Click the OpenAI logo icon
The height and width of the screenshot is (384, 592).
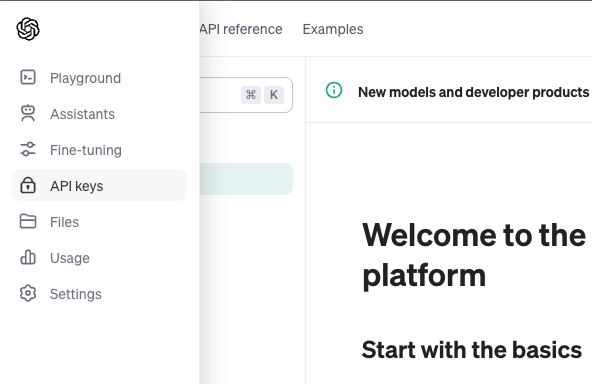(x=28, y=29)
